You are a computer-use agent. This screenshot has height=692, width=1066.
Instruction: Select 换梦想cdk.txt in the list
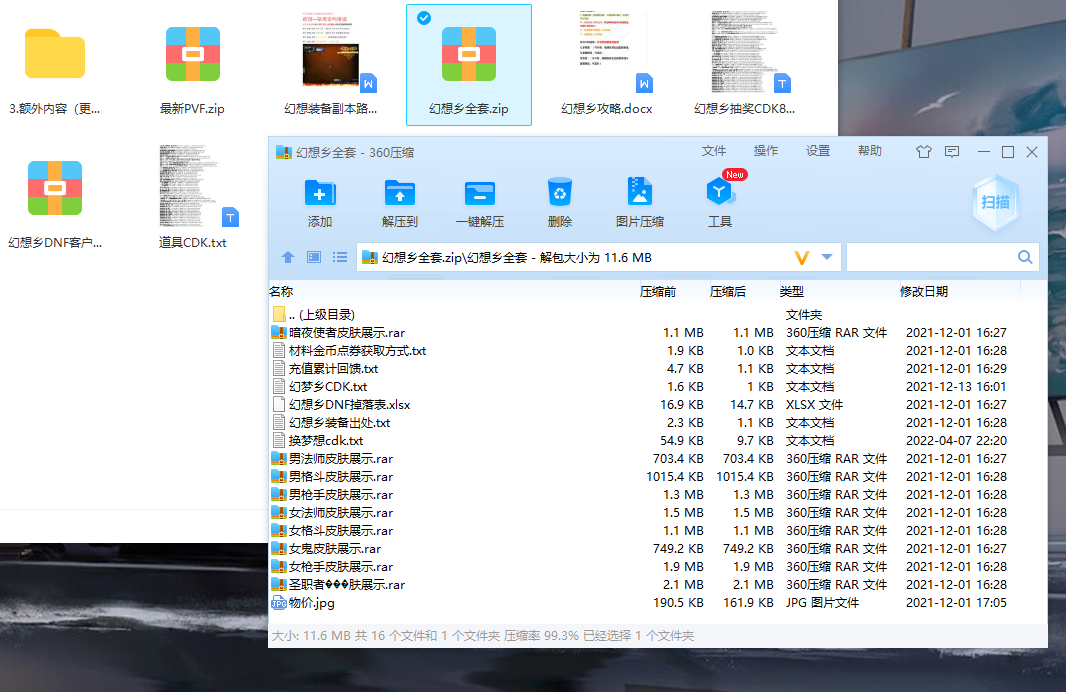point(657,440)
